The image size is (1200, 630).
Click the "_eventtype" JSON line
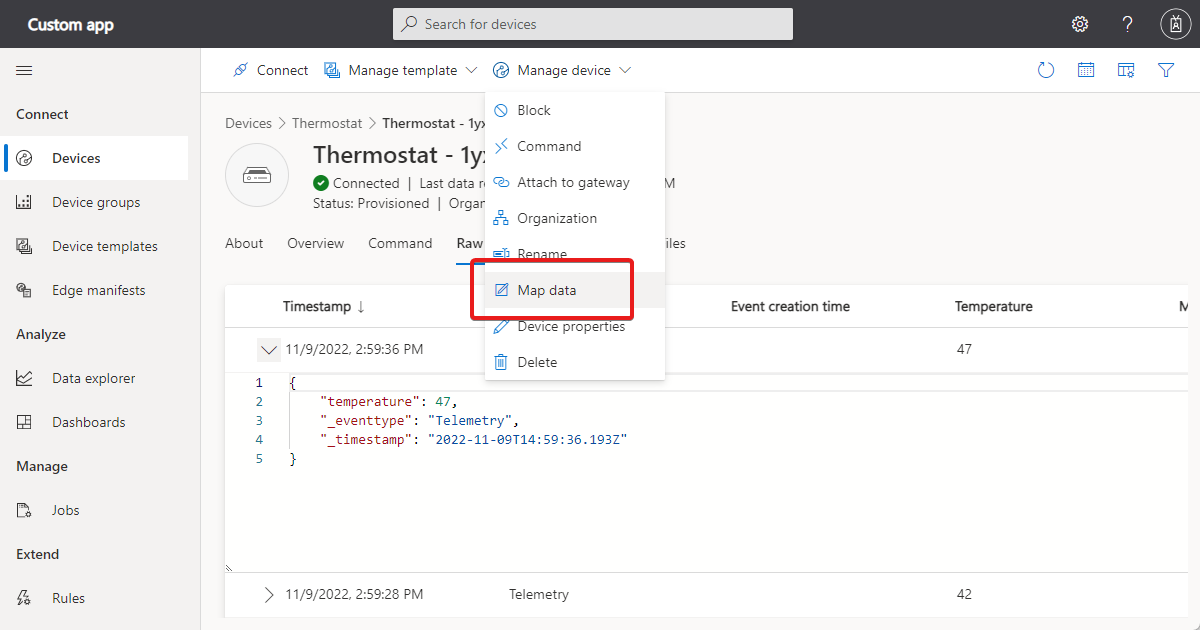coord(420,420)
